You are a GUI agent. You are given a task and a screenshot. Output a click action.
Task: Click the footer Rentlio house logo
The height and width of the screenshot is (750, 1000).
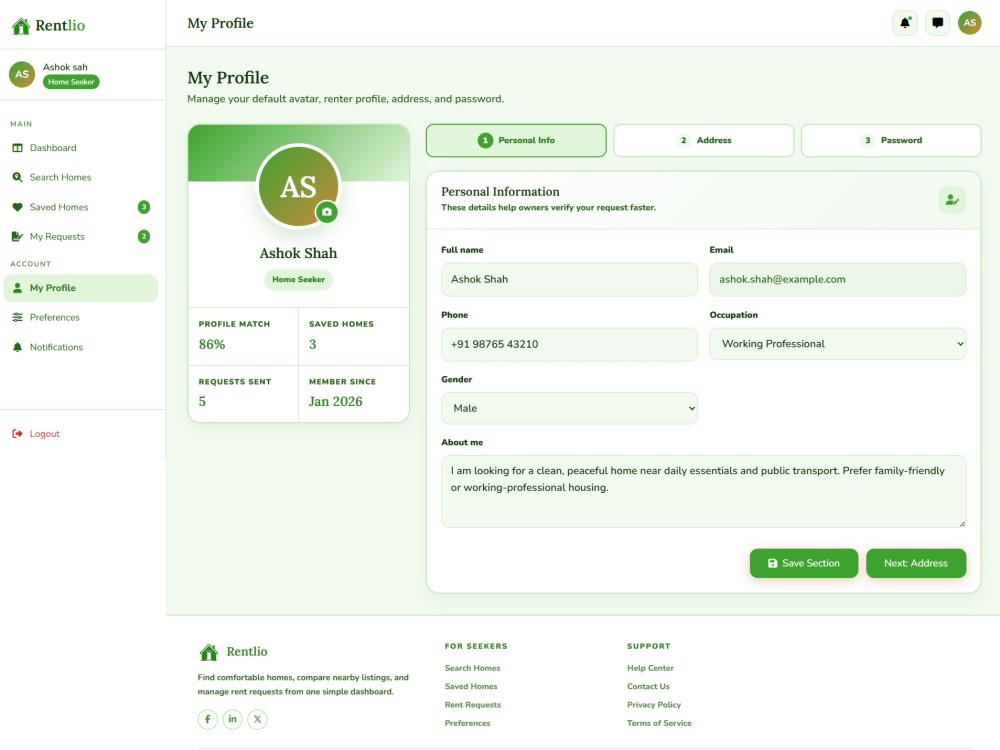click(x=209, y=652)
